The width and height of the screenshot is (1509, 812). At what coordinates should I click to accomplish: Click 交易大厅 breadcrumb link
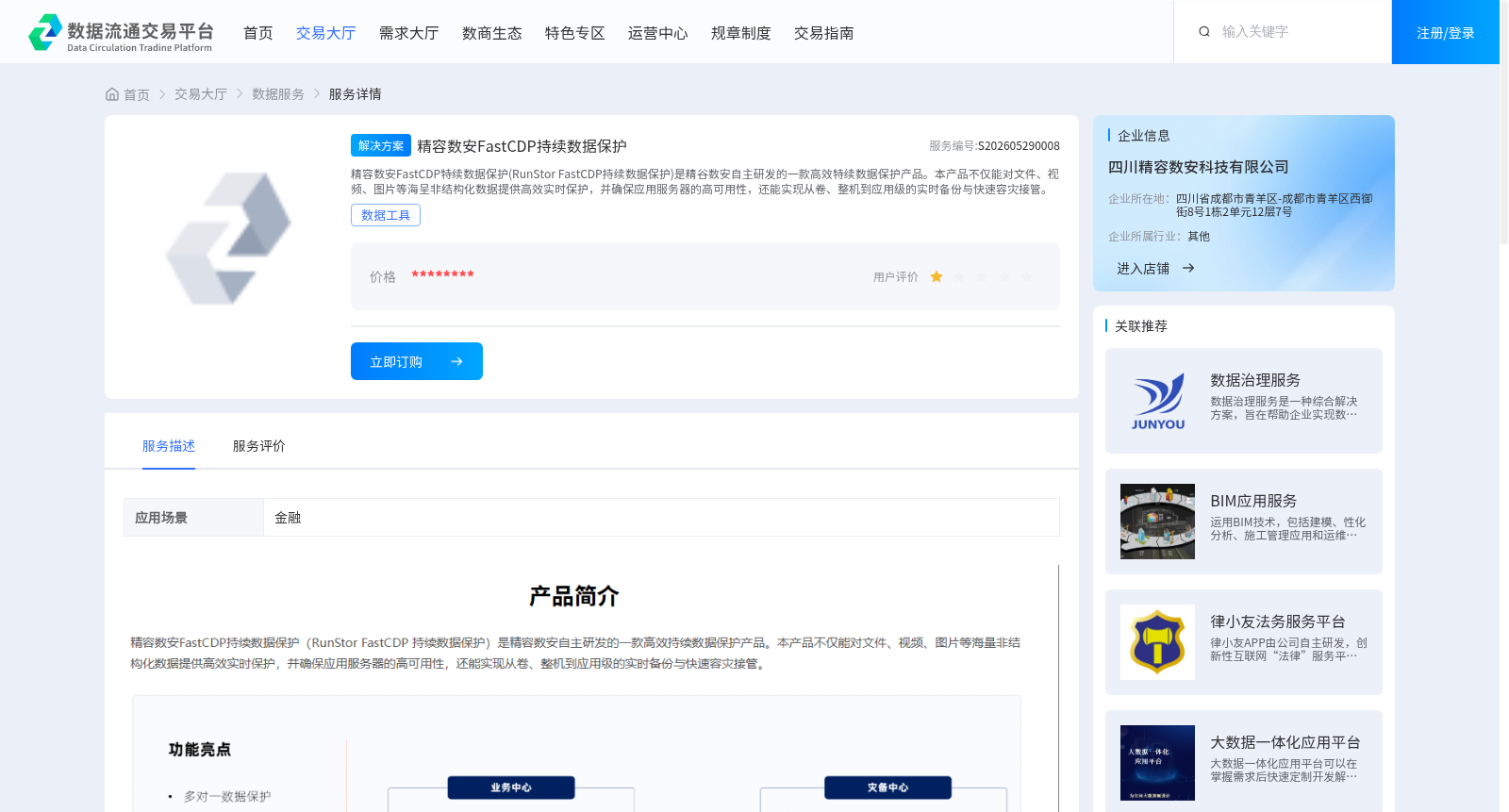[201, 94]
